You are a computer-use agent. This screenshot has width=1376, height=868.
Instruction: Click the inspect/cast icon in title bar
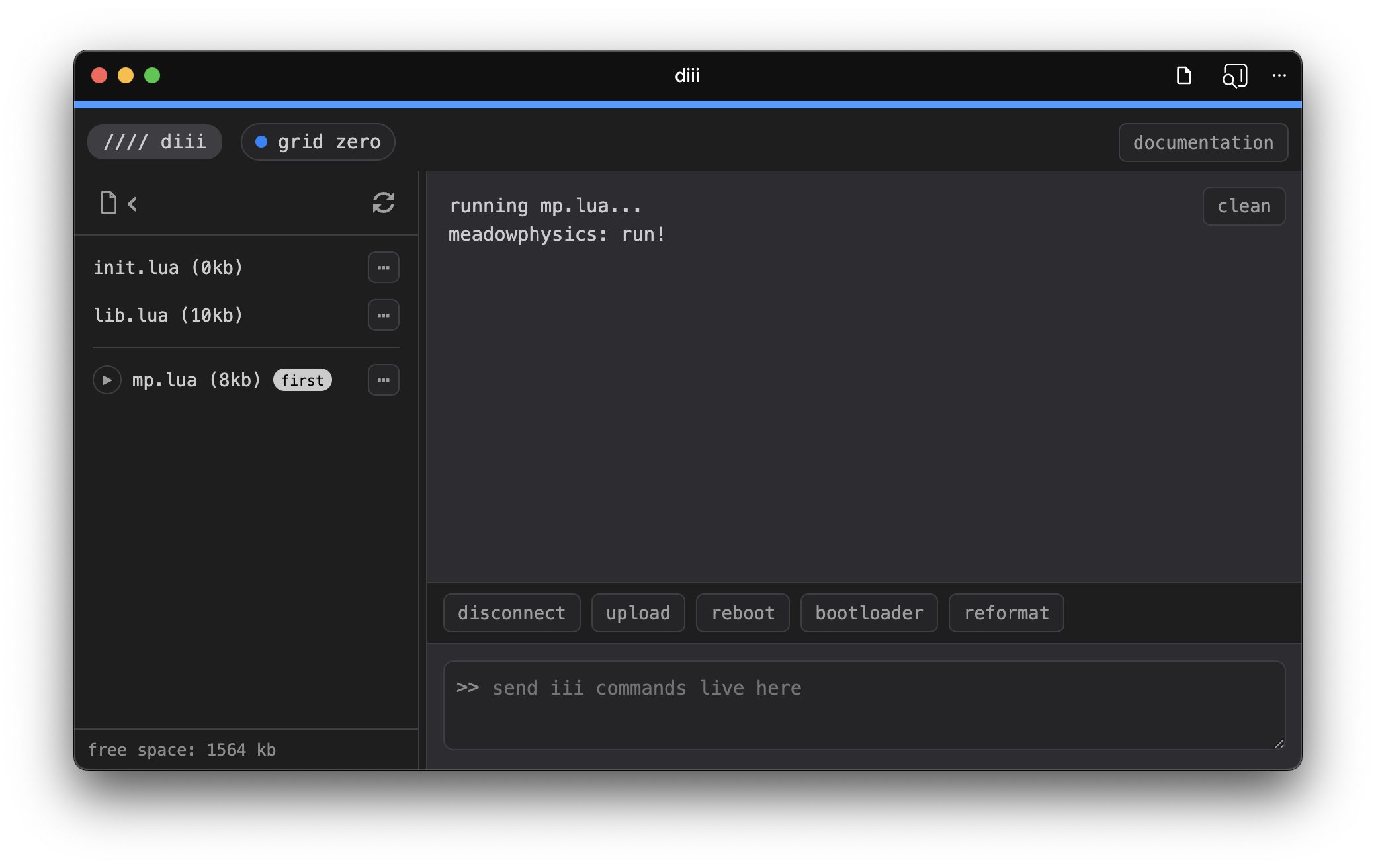1234,75
